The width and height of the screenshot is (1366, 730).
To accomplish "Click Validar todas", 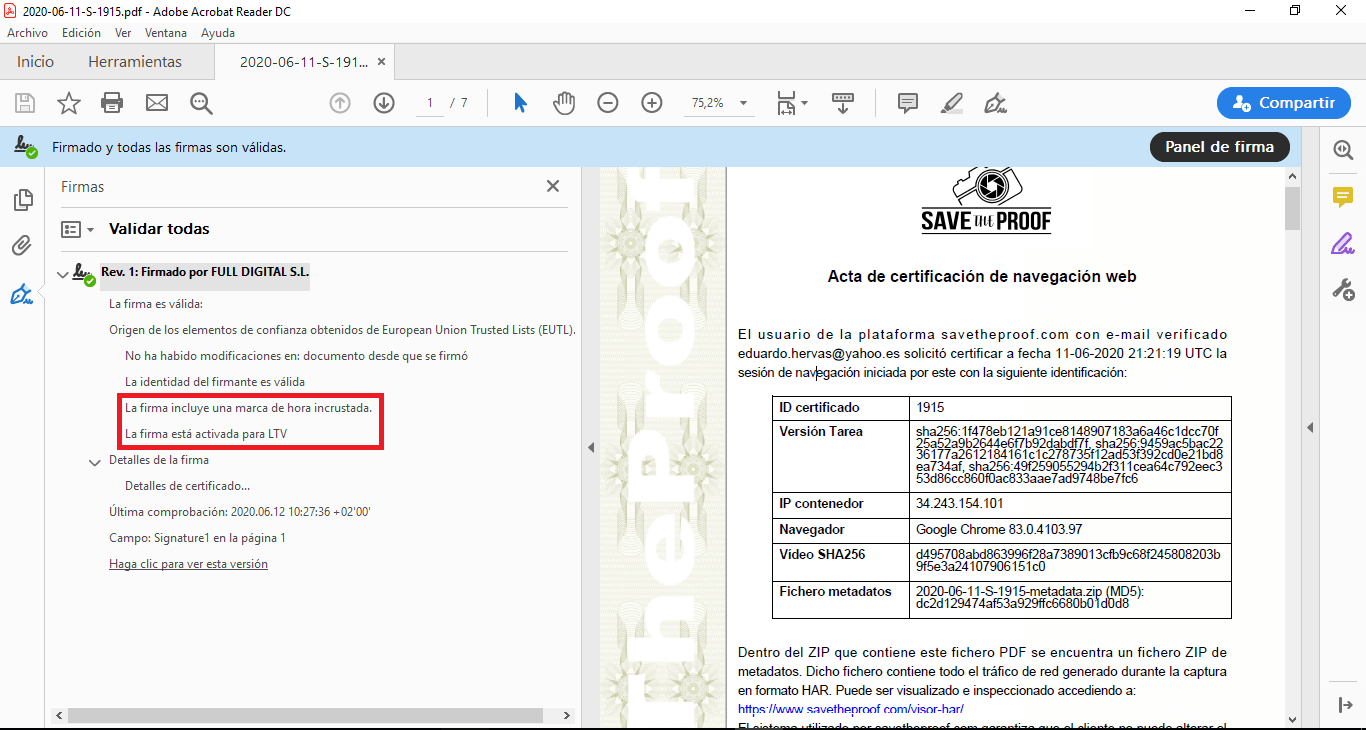I will point(159,229).
